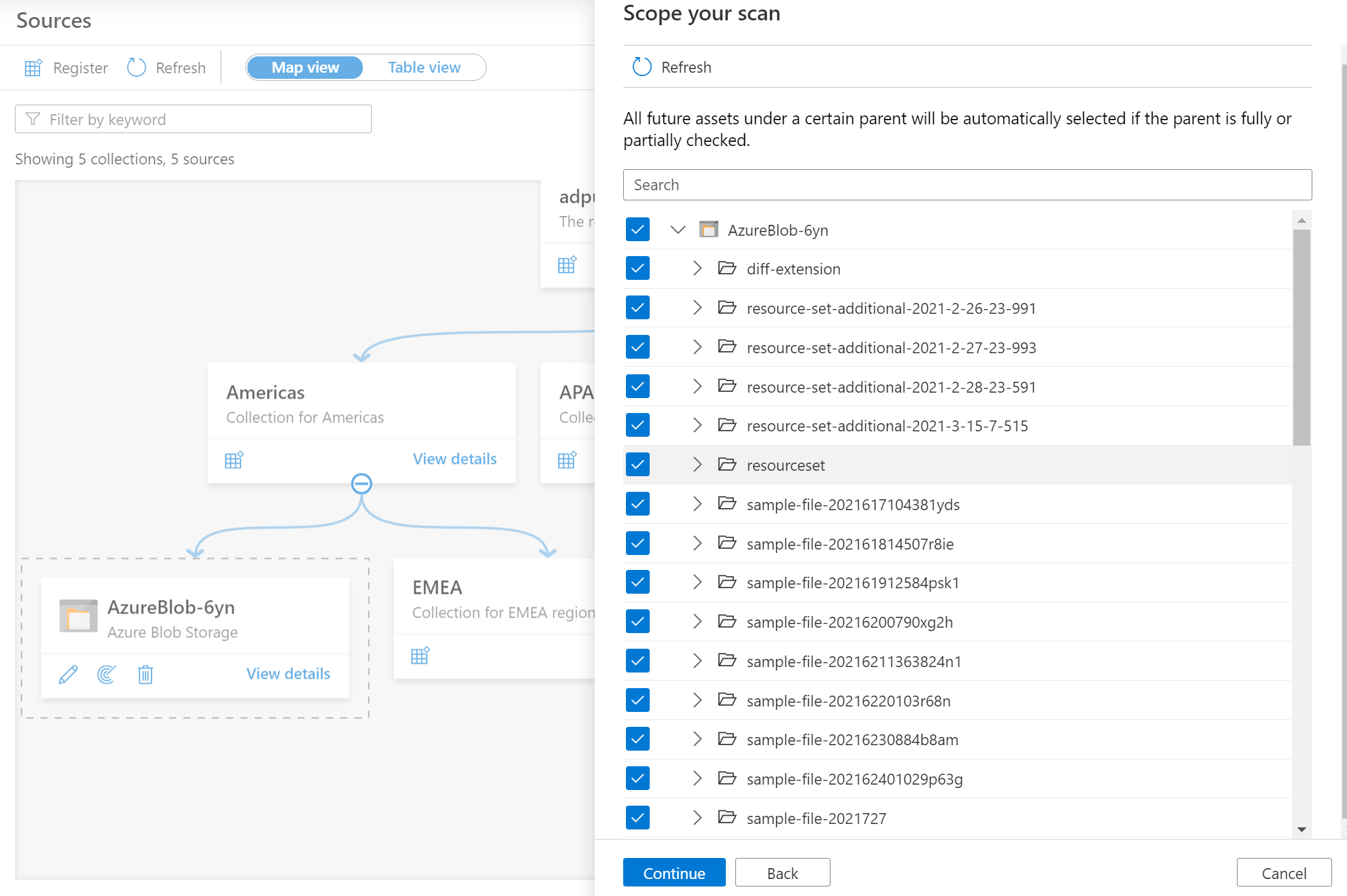Collapse the AzureBlob-6yn root tree node

point(674,230)
